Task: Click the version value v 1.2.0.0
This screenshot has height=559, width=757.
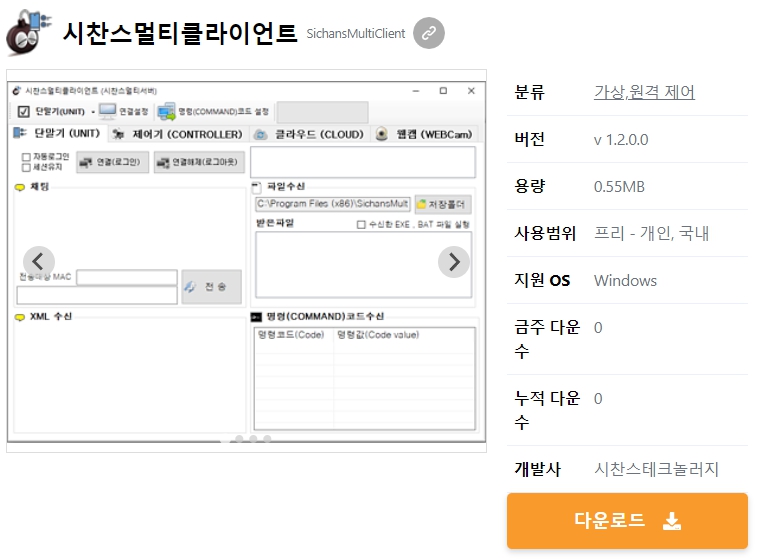Action: click(x=621, y=140)
